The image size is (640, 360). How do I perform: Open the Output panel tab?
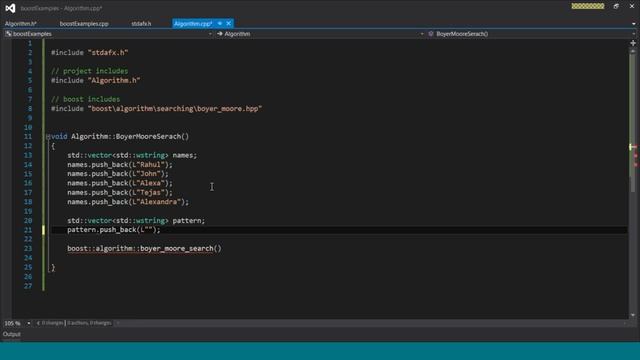(12, 334)
